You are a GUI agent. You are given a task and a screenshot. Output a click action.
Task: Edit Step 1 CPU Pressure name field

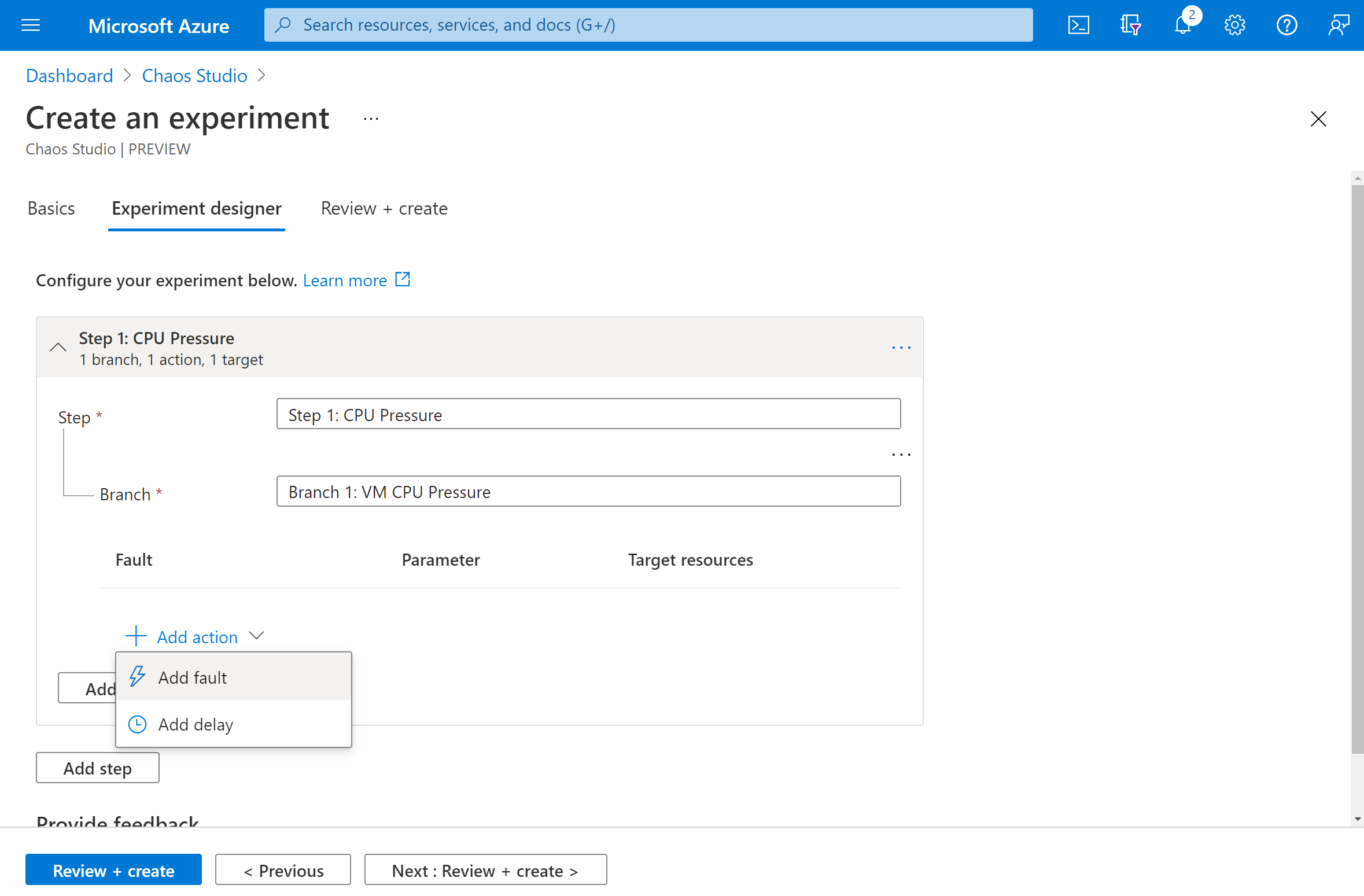[589, 414]
